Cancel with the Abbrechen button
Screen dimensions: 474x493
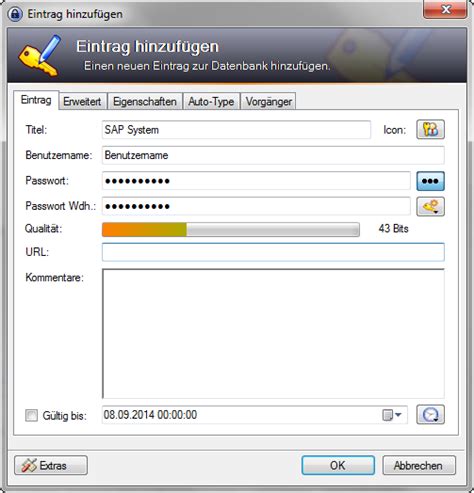point(419,465)
